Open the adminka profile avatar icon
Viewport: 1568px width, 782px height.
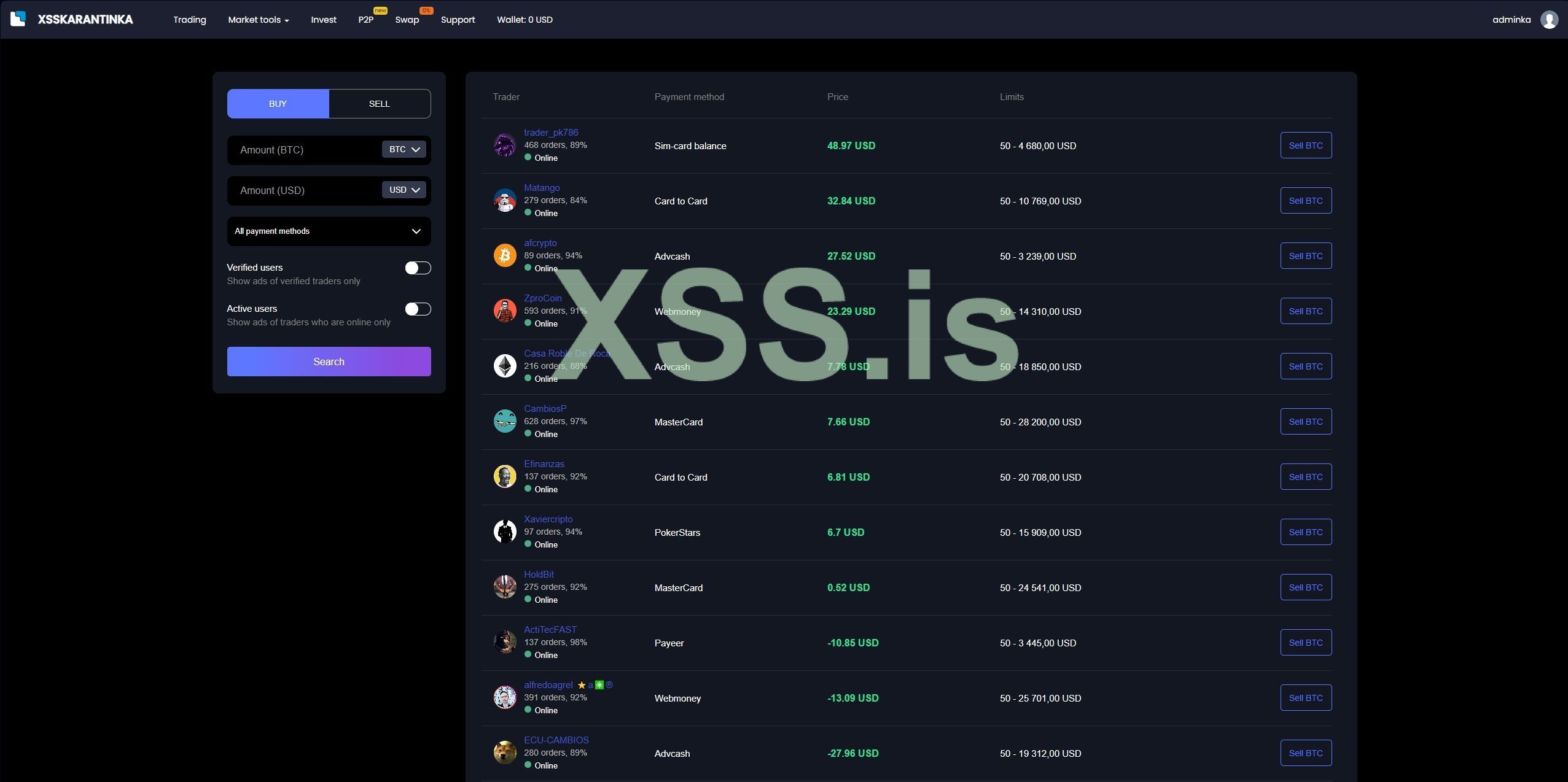point(1549,20)
